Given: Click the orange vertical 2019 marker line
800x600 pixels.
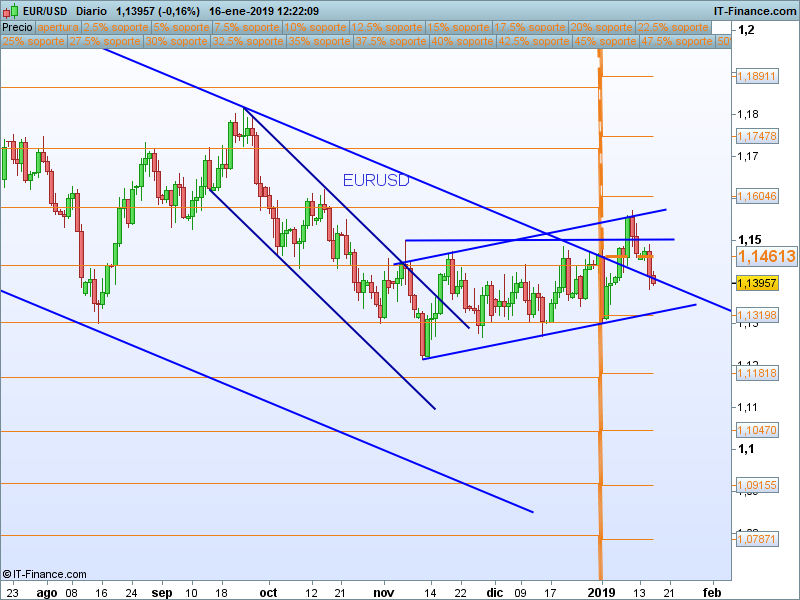Looking at the screenshot, I should point(601,316).
